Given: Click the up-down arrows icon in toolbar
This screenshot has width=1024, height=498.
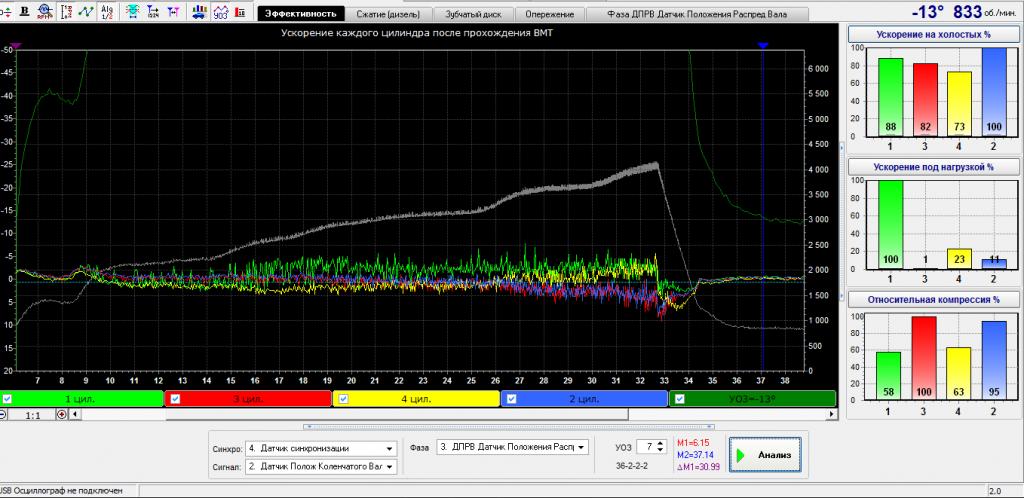Looking at the screenshot, I should click(5, 11).
